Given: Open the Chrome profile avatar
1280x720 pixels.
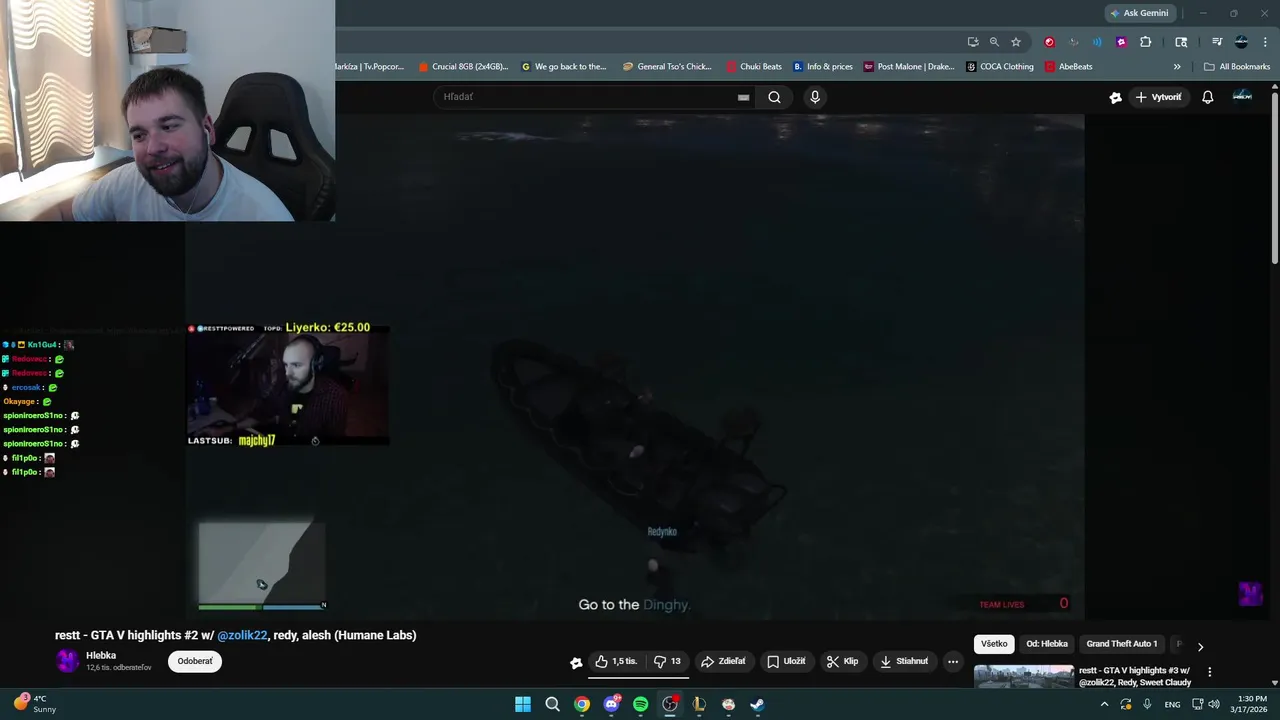Looking at the screenshot, I should click(x=1241, y=42).
